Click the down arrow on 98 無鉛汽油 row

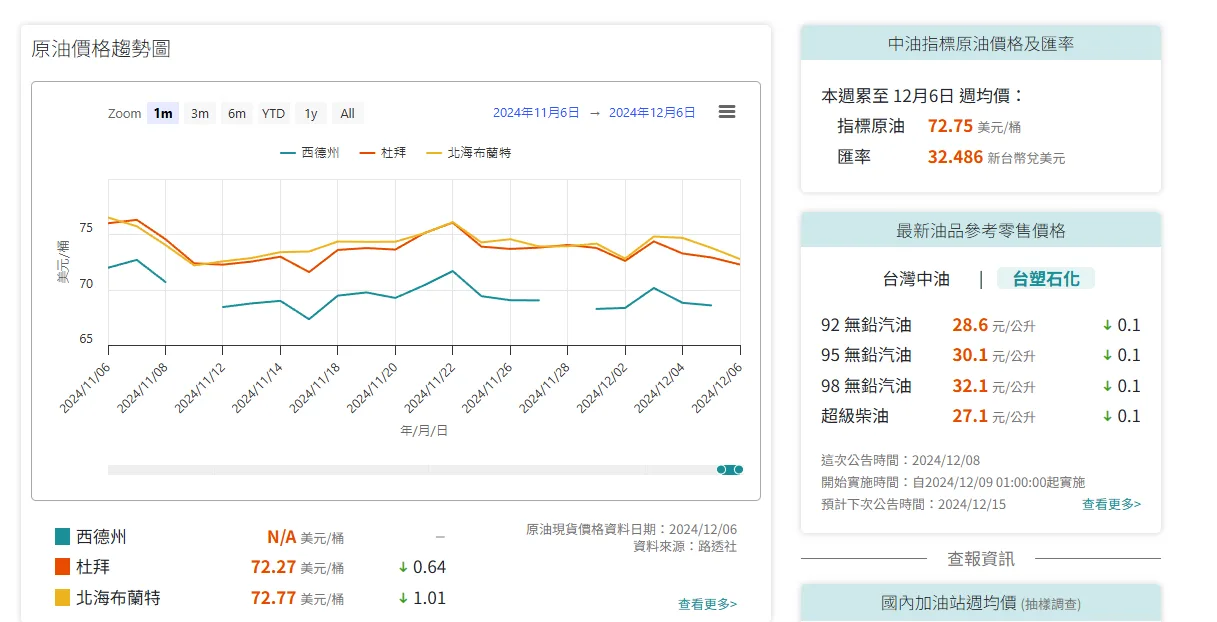(1108, 386)
